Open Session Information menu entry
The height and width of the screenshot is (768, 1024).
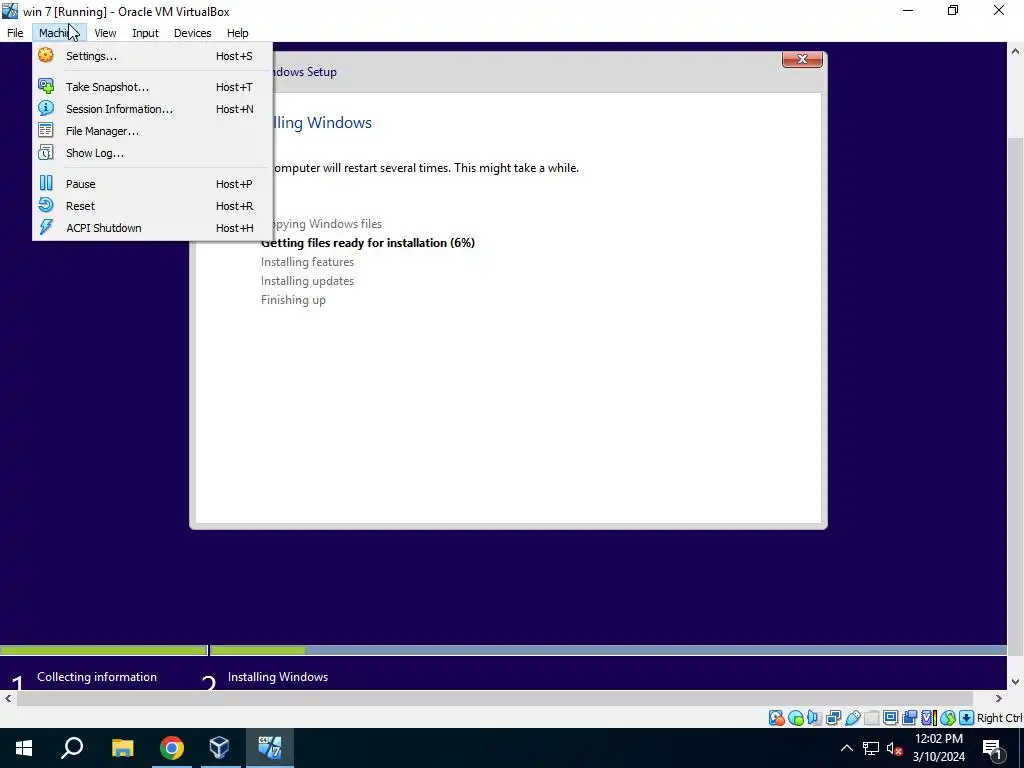point(152,109)
